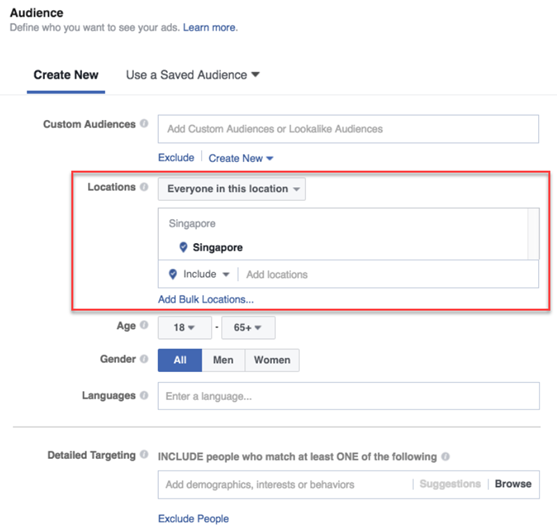Open the Everyone in this location dropdown
The height and width of the screenshot is (526, 557).
[232, 189]
